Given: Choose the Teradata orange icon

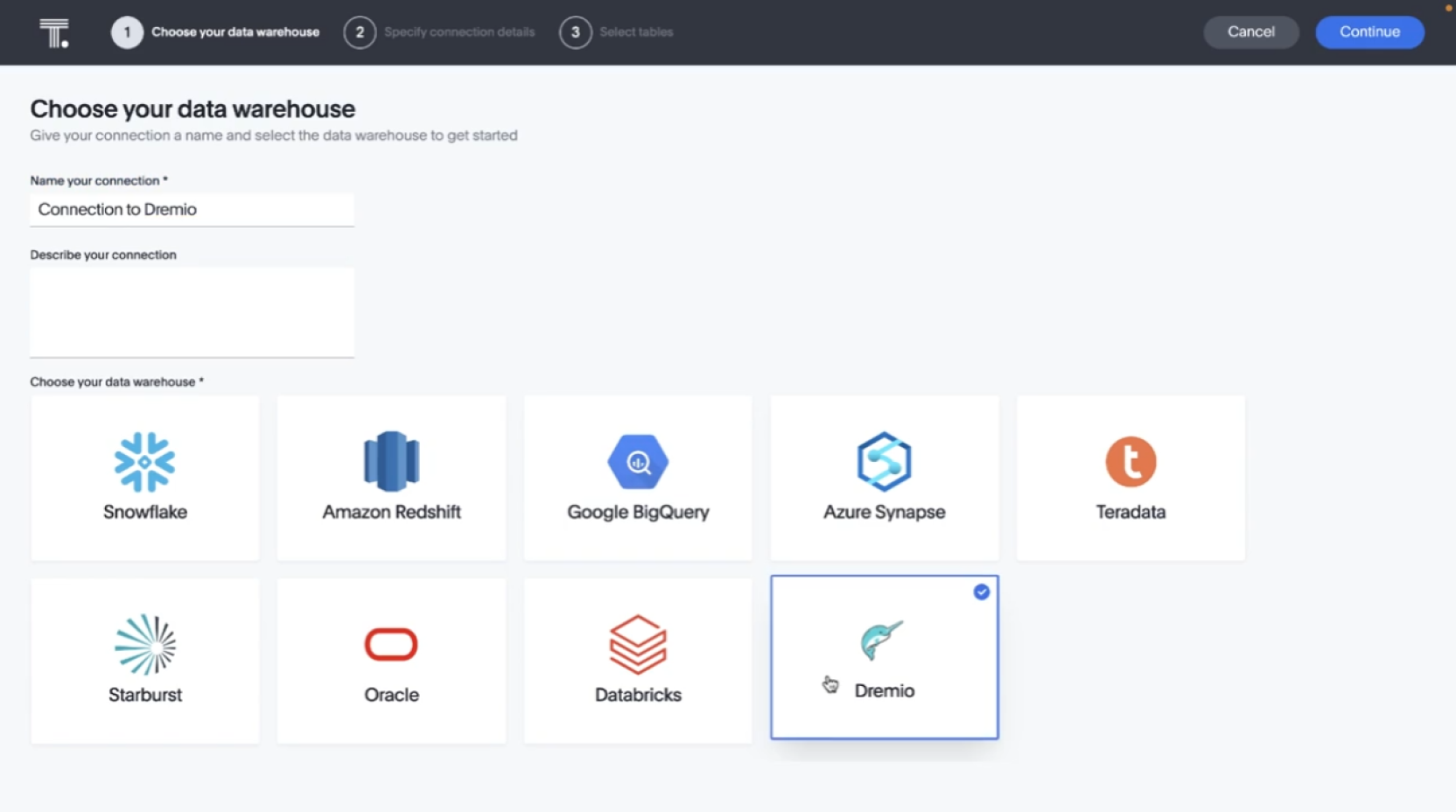Looking at the screenshot, I should [1130, 461].
